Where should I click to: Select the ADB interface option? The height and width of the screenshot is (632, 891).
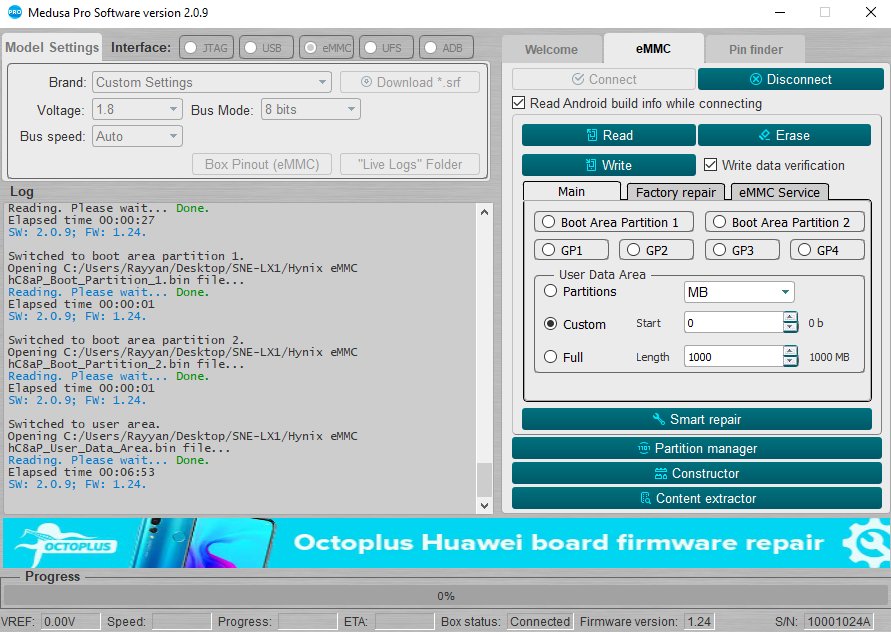pos(447,48)
